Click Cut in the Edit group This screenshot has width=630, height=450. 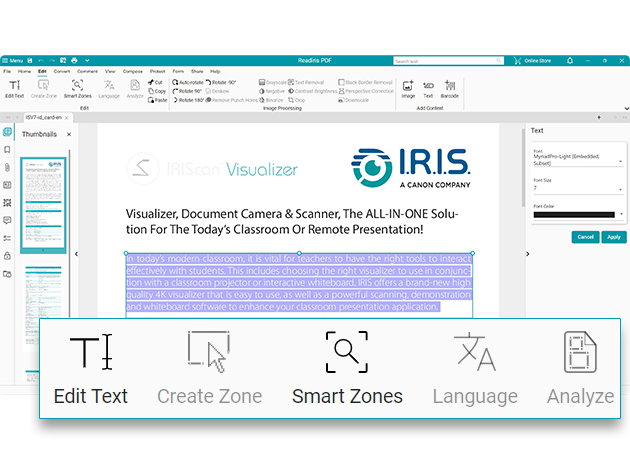pos(155,82)
